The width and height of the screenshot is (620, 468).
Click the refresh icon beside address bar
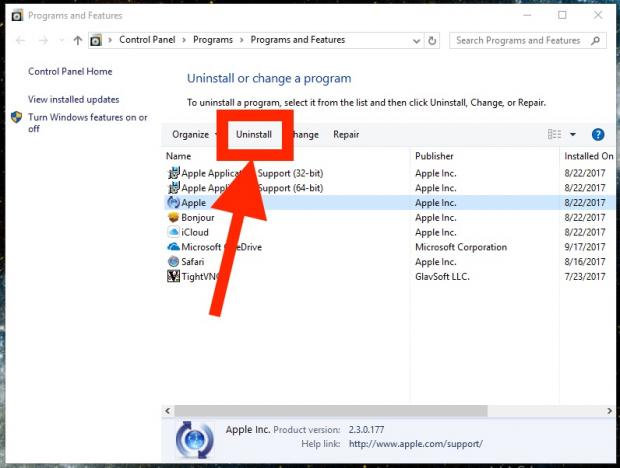coord(432,41)
